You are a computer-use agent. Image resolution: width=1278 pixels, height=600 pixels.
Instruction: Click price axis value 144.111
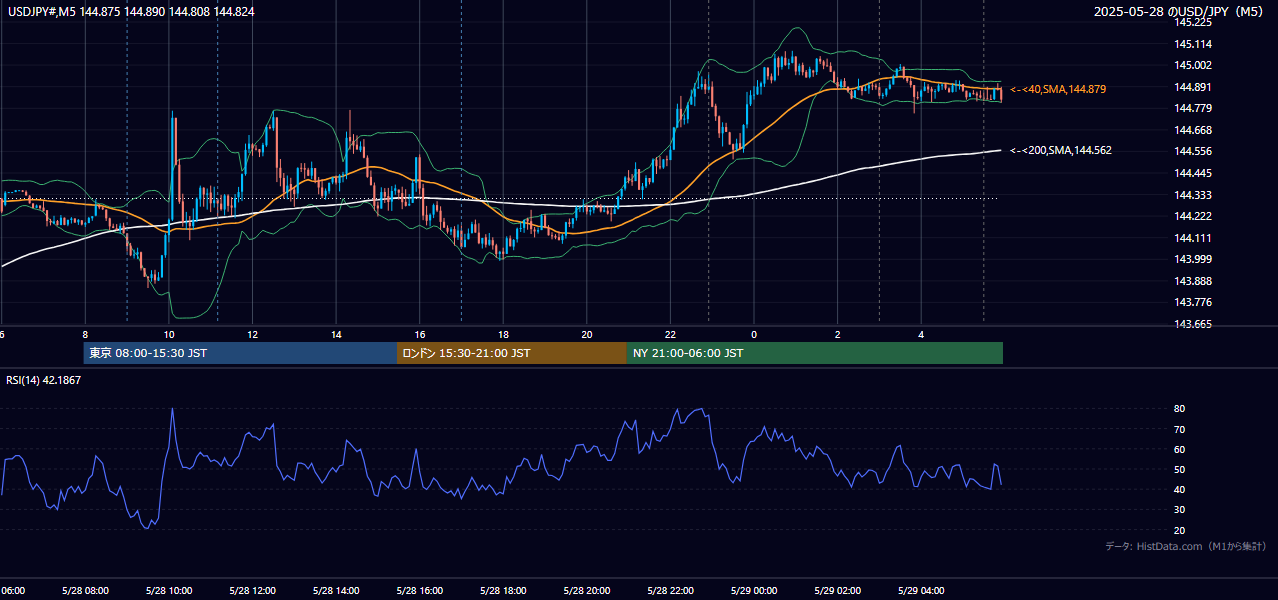point(1193,238)
